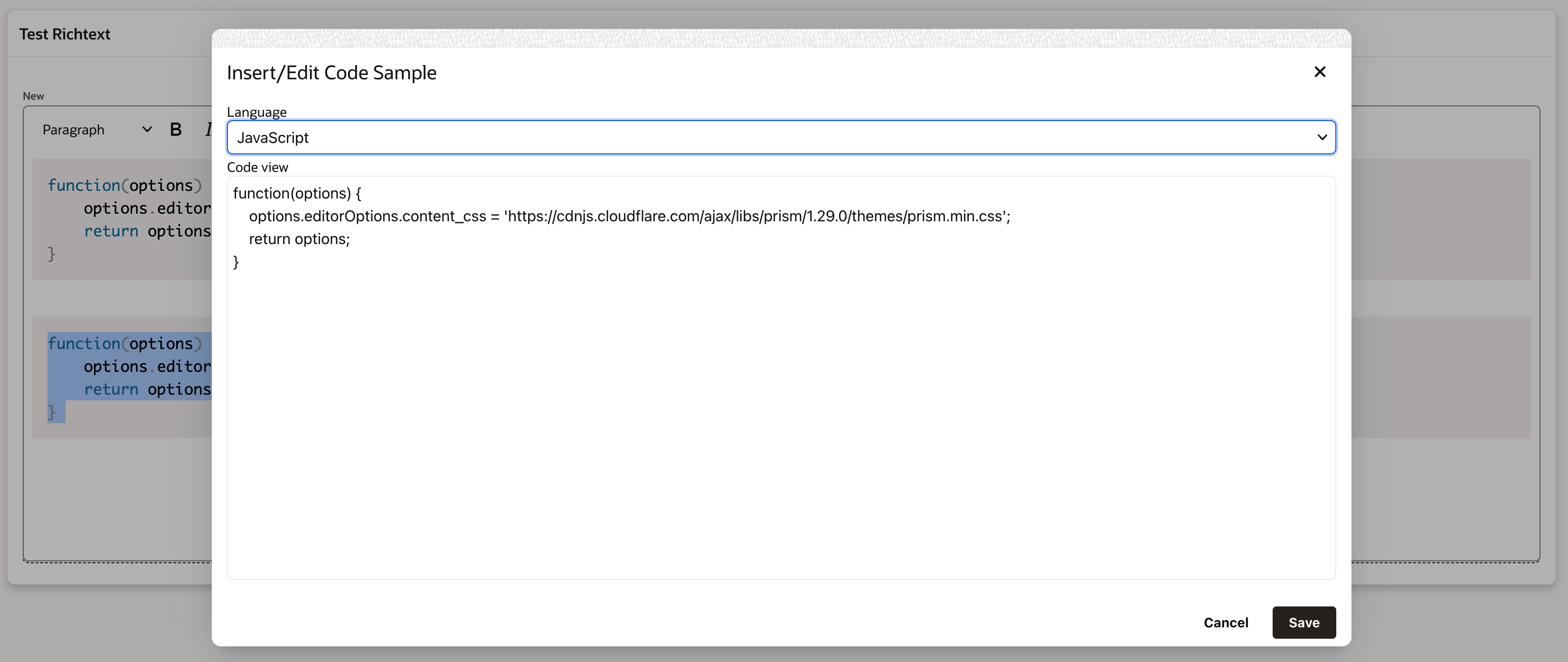Toggle Bold formatting in editor toolbar
1568x662 pixels.
(x=176, y=130)
